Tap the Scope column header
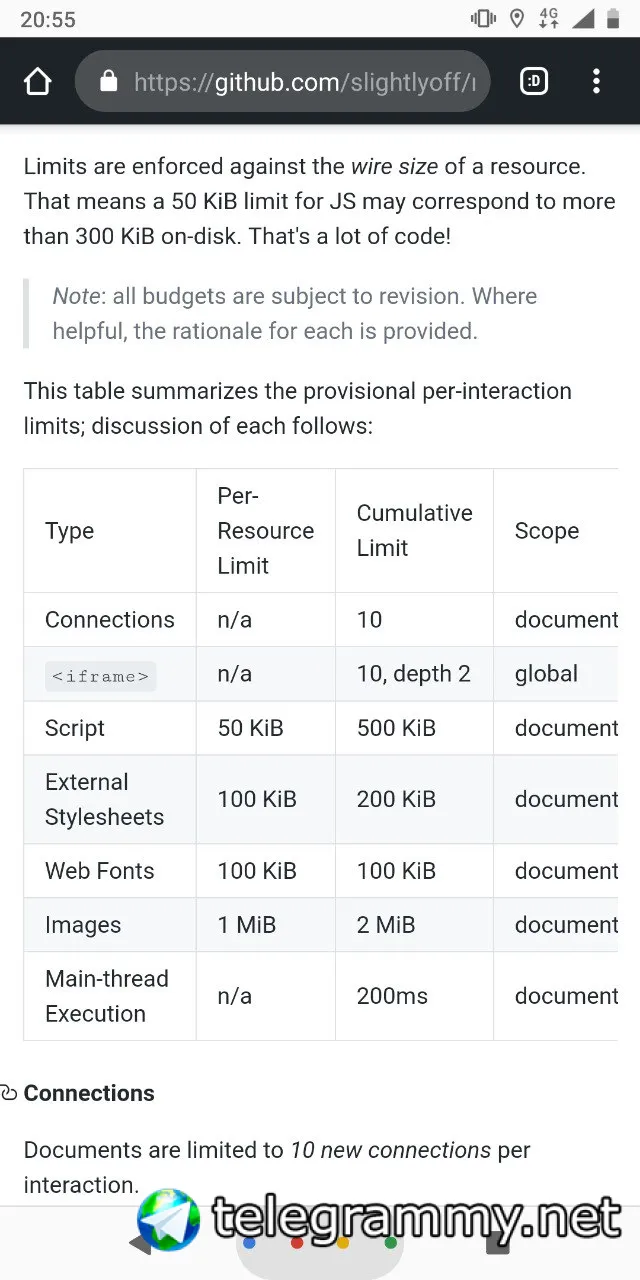Viewport: 640px width, 1280px height. (x=547, y=531)
